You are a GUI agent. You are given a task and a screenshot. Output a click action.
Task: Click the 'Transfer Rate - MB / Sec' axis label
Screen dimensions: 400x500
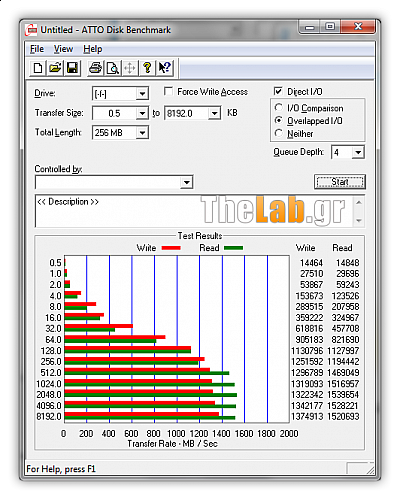[x=172, y=444]
